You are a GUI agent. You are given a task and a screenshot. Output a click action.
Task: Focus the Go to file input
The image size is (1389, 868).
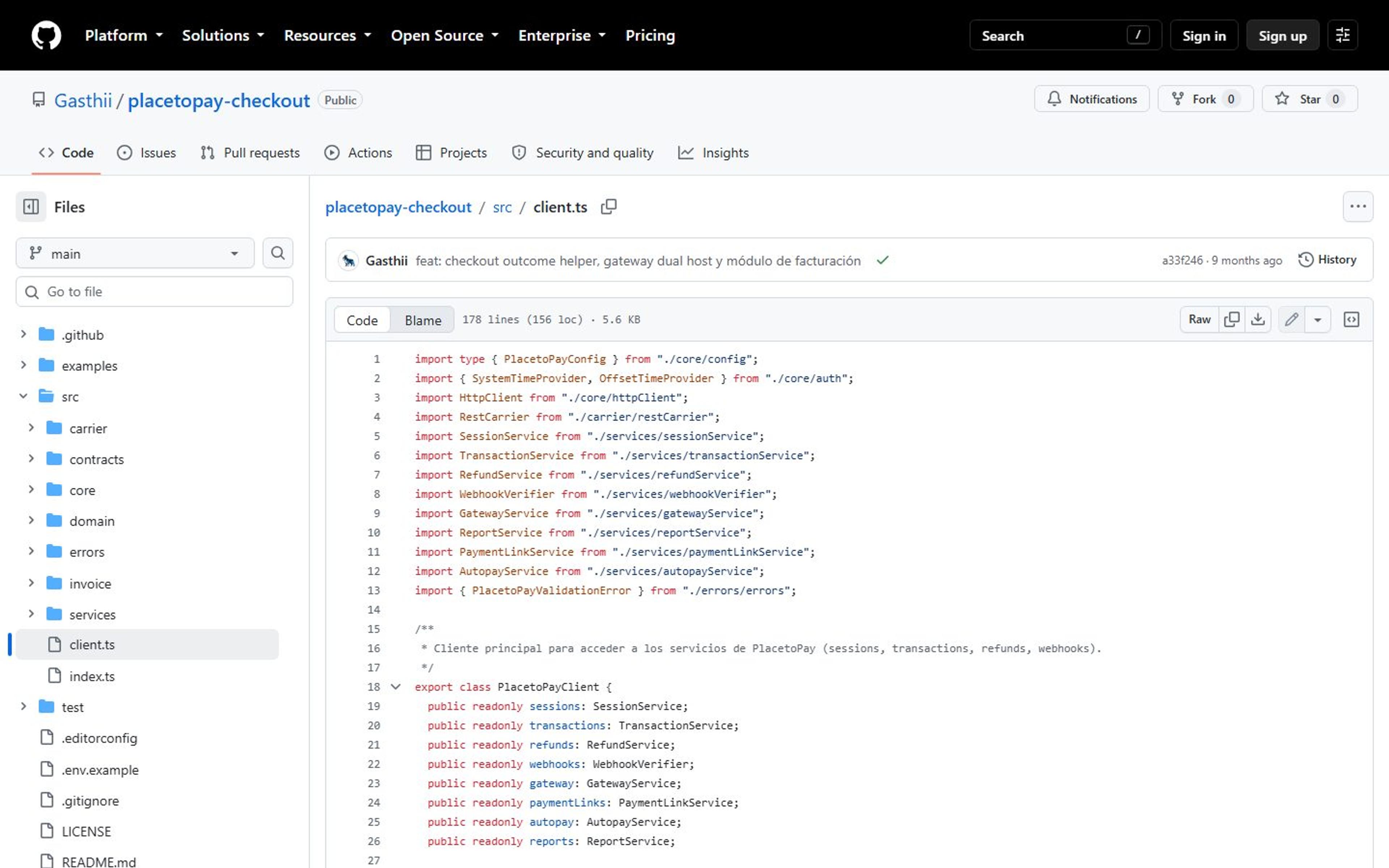(x=154, y=292)
